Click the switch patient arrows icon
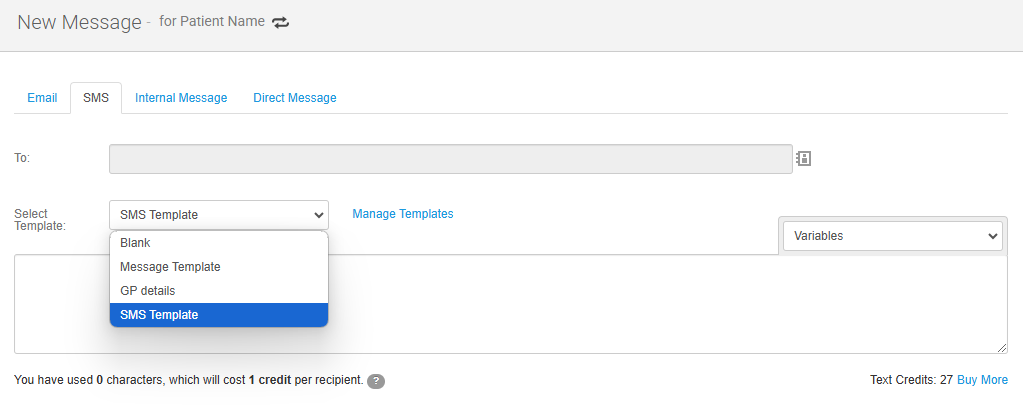This screenshot has width=1023, height=409. click(281, 22)
